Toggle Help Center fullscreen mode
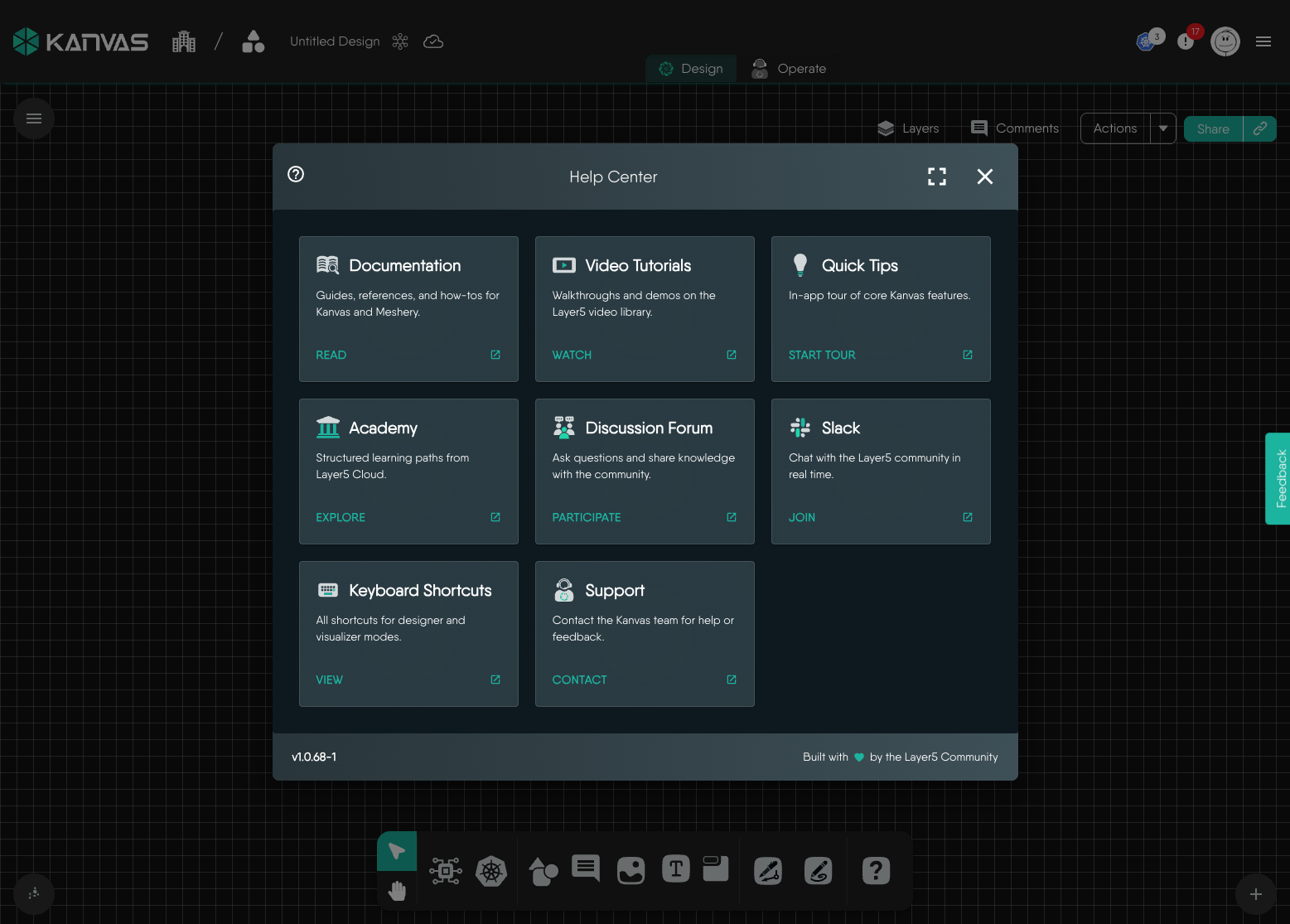Screen dimensions: 1290x924 coord(937,177)
